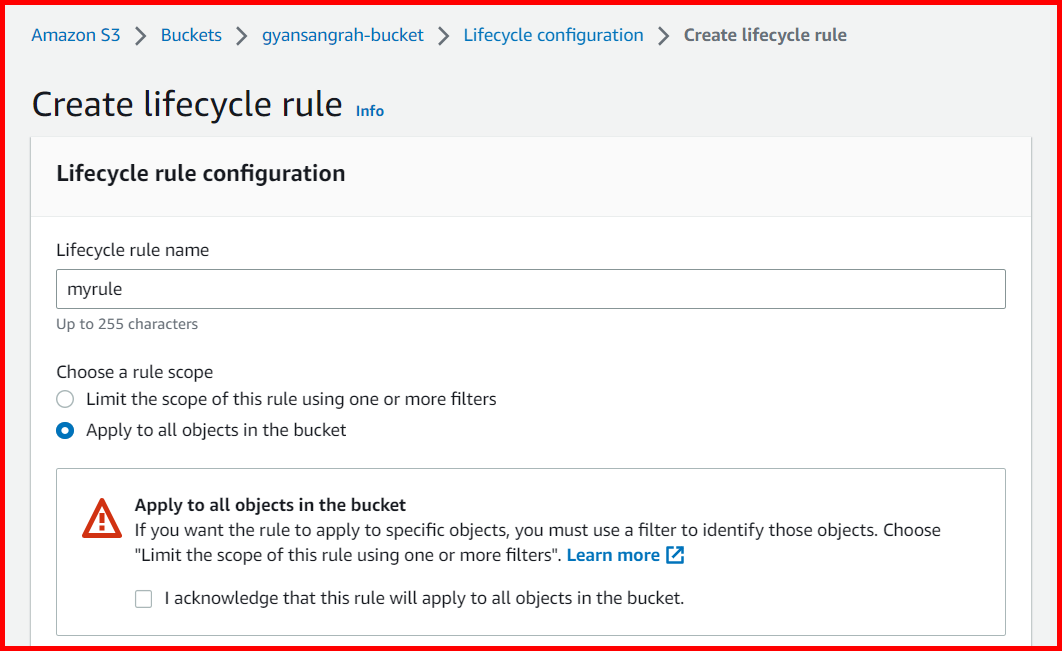Go to Lifecycle configuration via breadcrumb

point(553,34)
